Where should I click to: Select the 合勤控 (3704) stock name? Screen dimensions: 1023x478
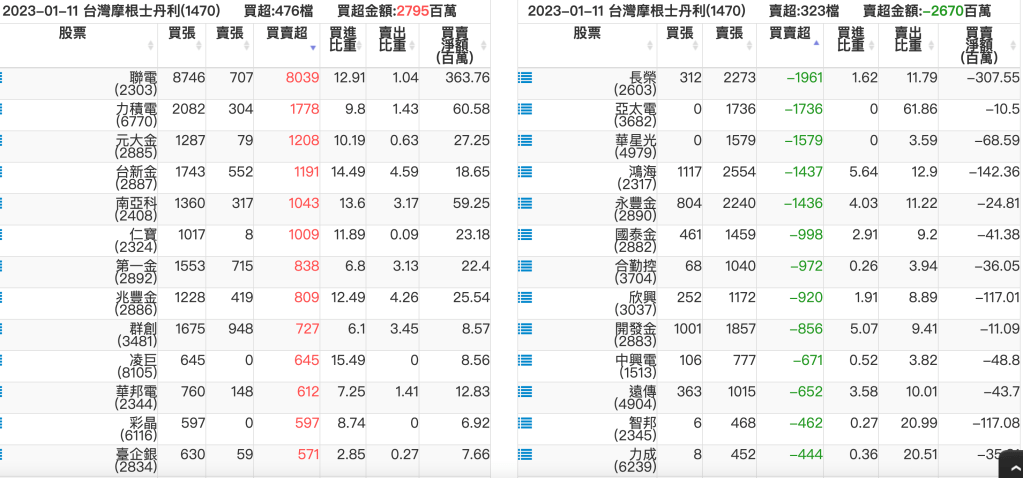coord(635,272)
